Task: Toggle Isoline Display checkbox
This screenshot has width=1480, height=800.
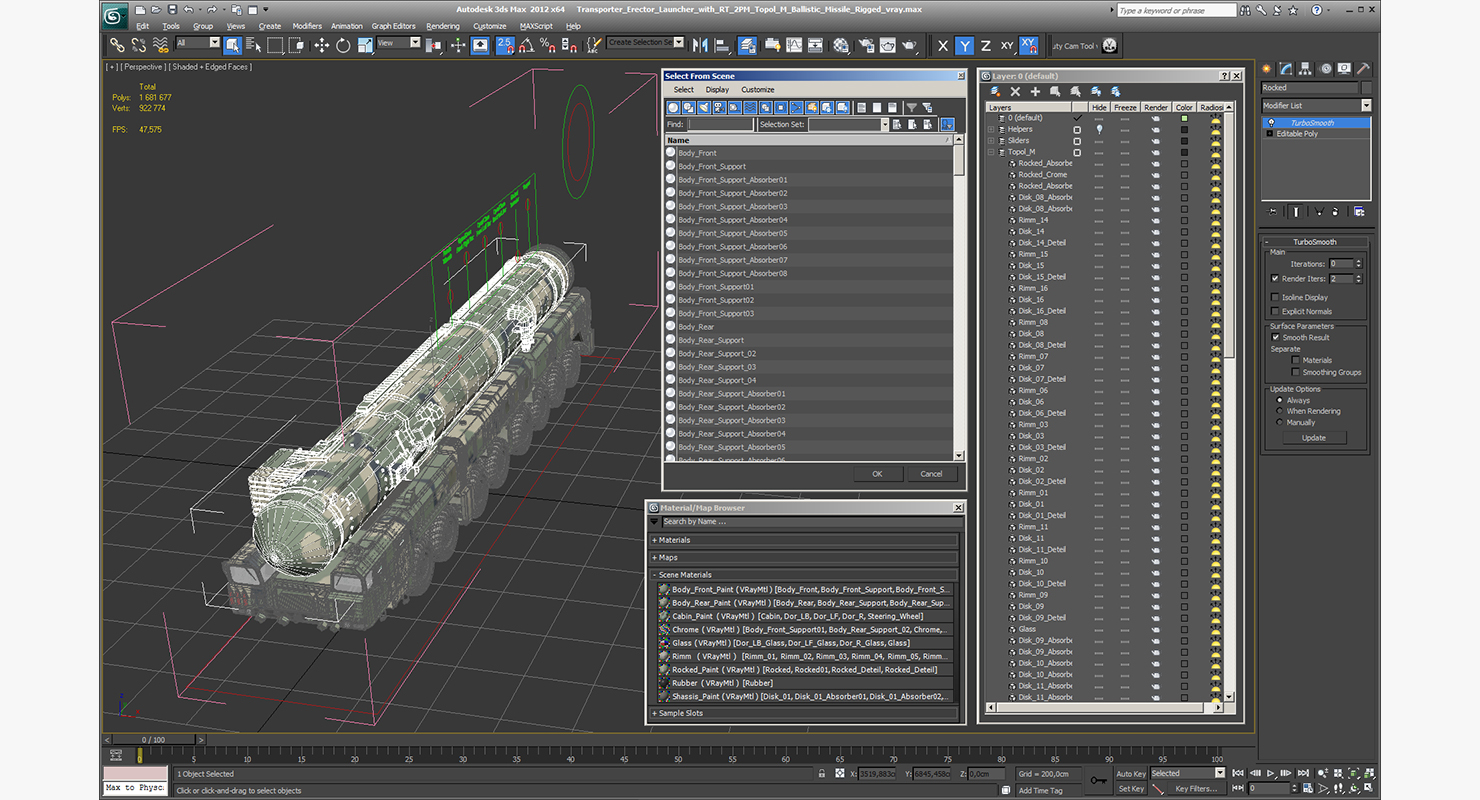Action: tap(1274, 297)
